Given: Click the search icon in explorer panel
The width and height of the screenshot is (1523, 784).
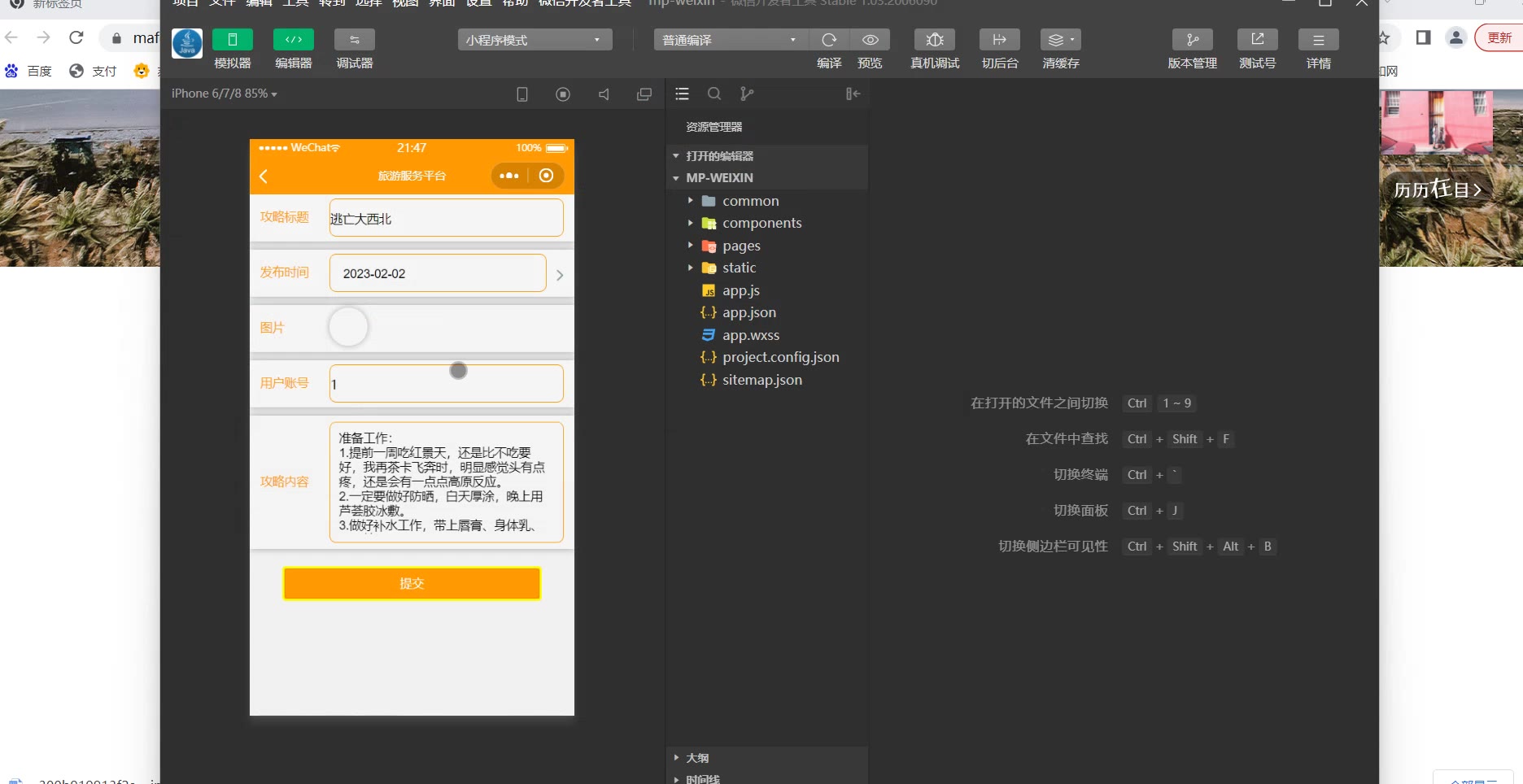Looking at the screenshot, I should pyautogui.click(x=714, y=94).
